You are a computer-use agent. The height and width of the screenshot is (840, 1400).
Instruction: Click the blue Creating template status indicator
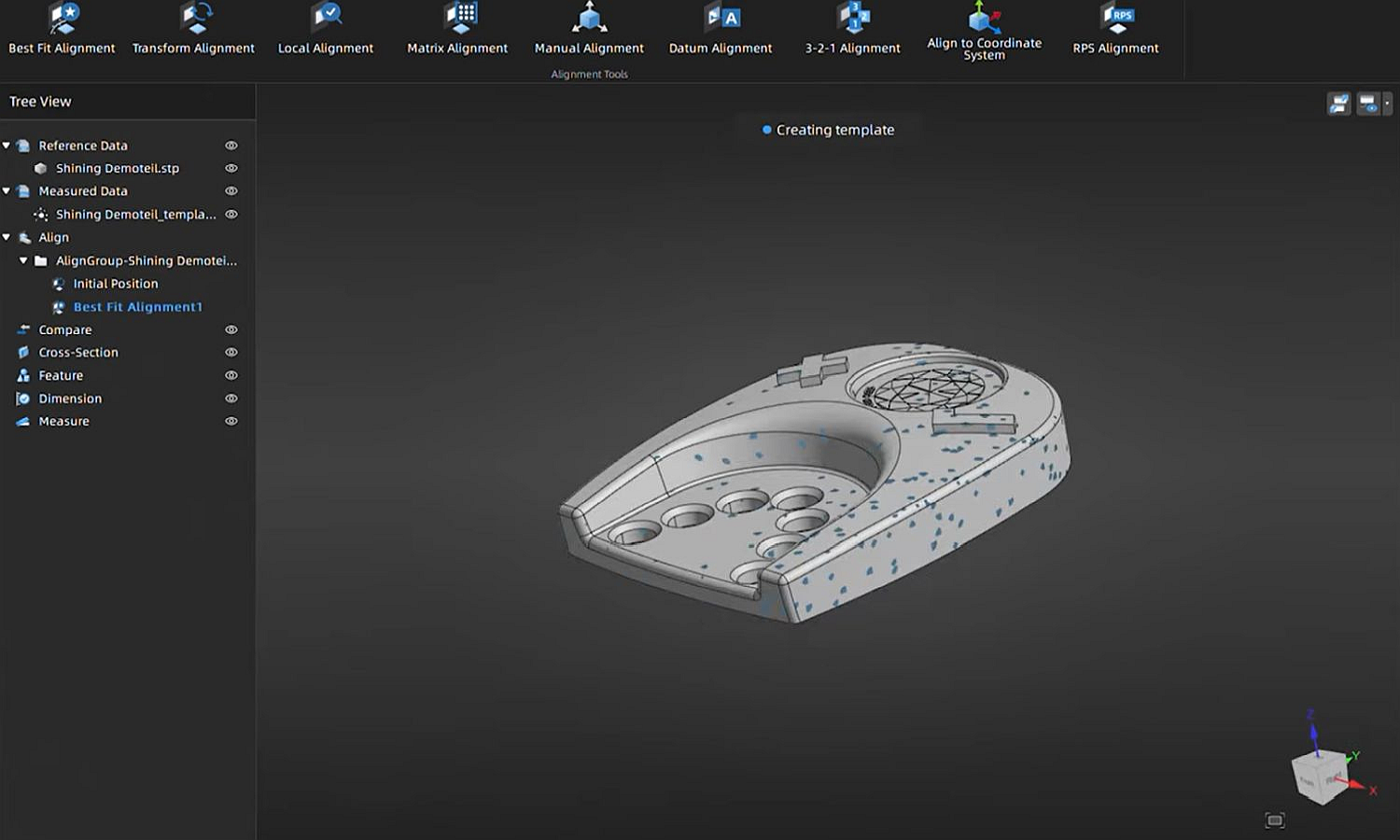click(767, 130)
